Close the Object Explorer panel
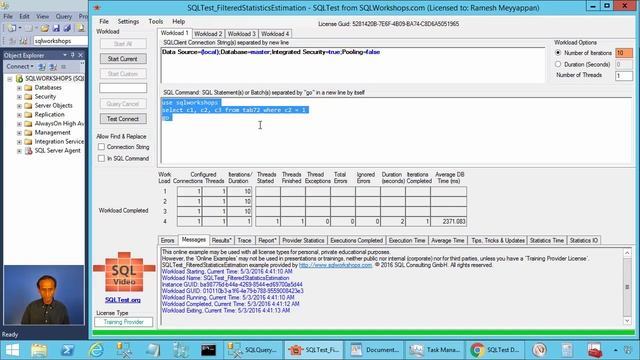This screenshot has height=360, width=640. [x=80, y=55]
